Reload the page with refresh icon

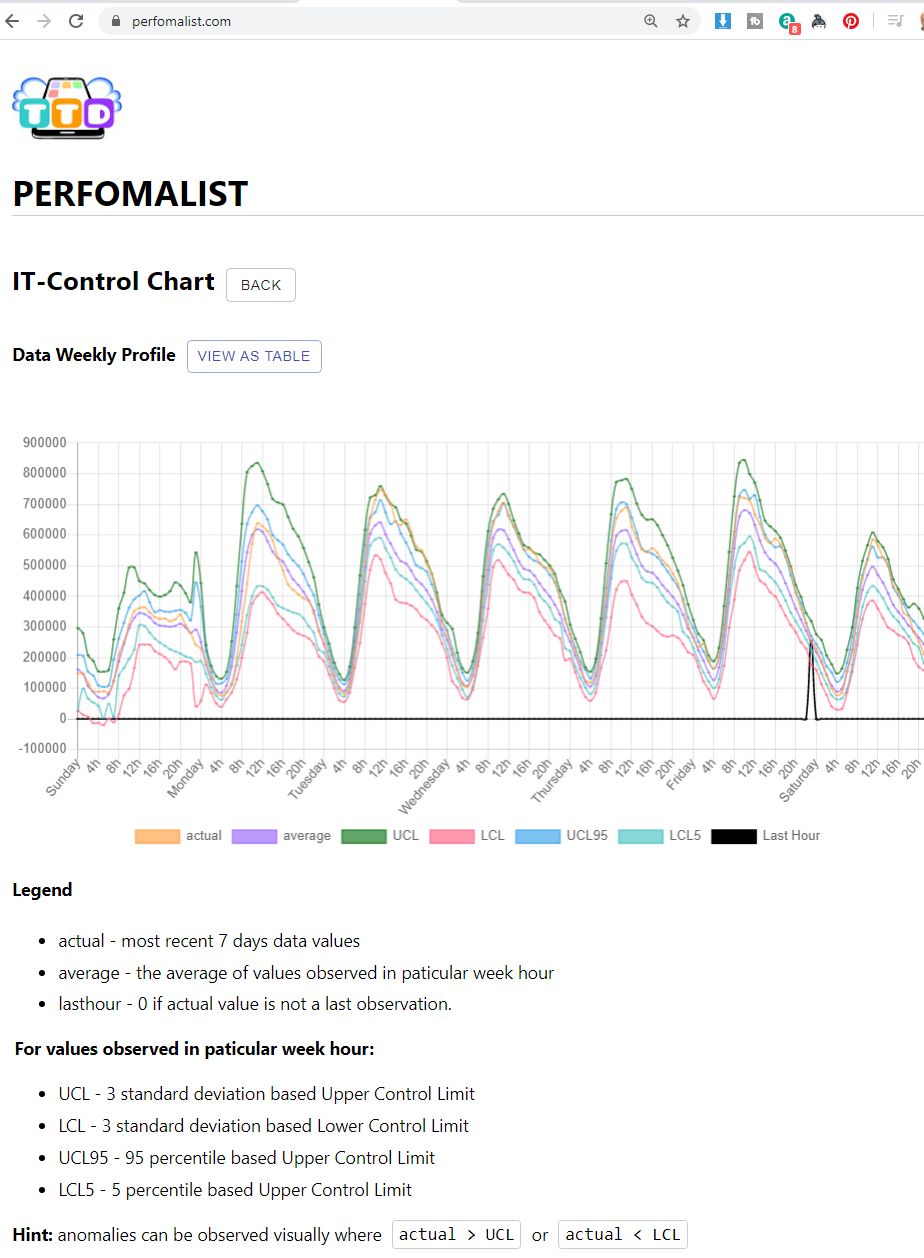[x=76, y=21]
